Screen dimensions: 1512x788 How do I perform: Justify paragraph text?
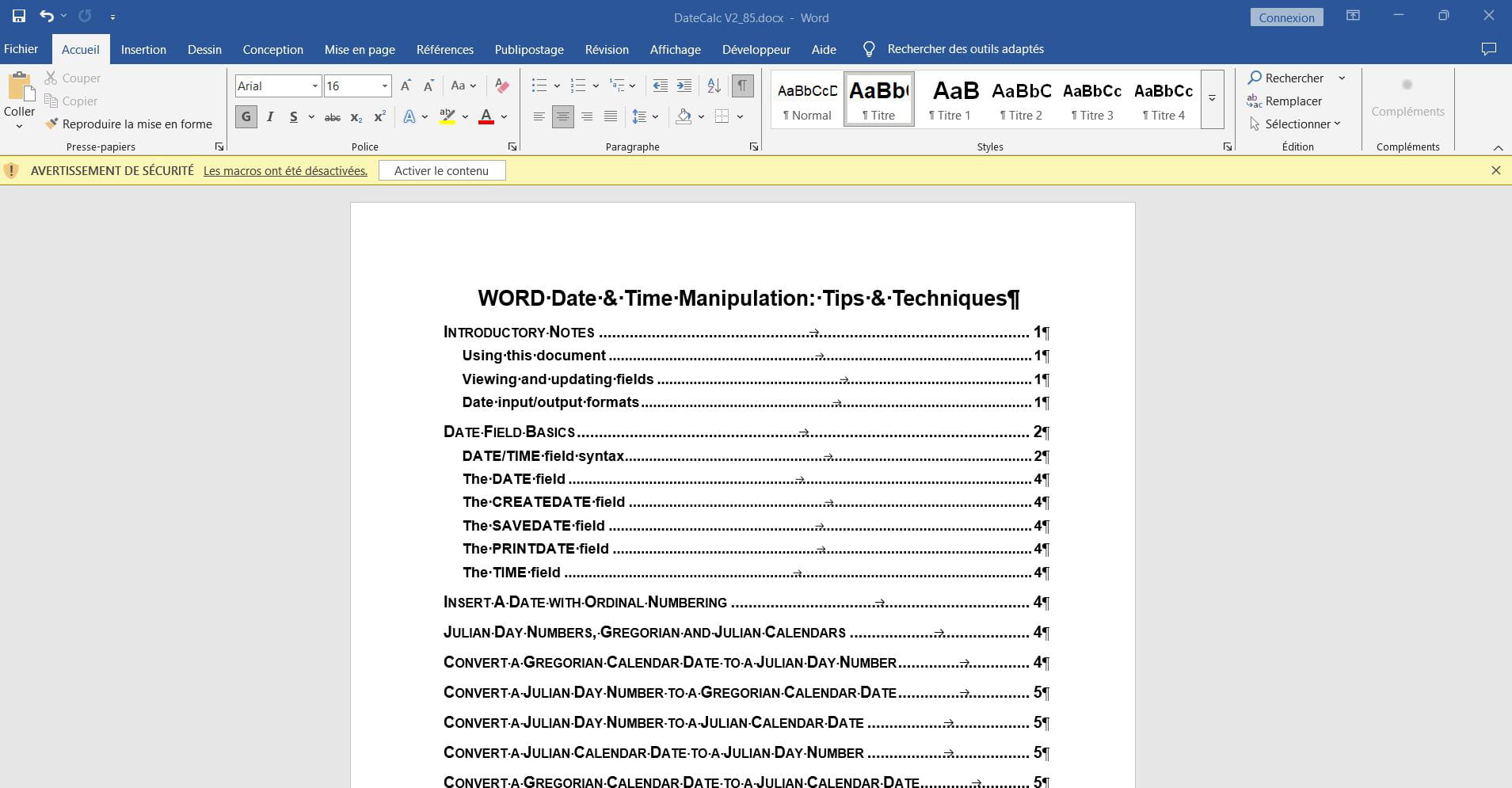(x=611, y=117)
